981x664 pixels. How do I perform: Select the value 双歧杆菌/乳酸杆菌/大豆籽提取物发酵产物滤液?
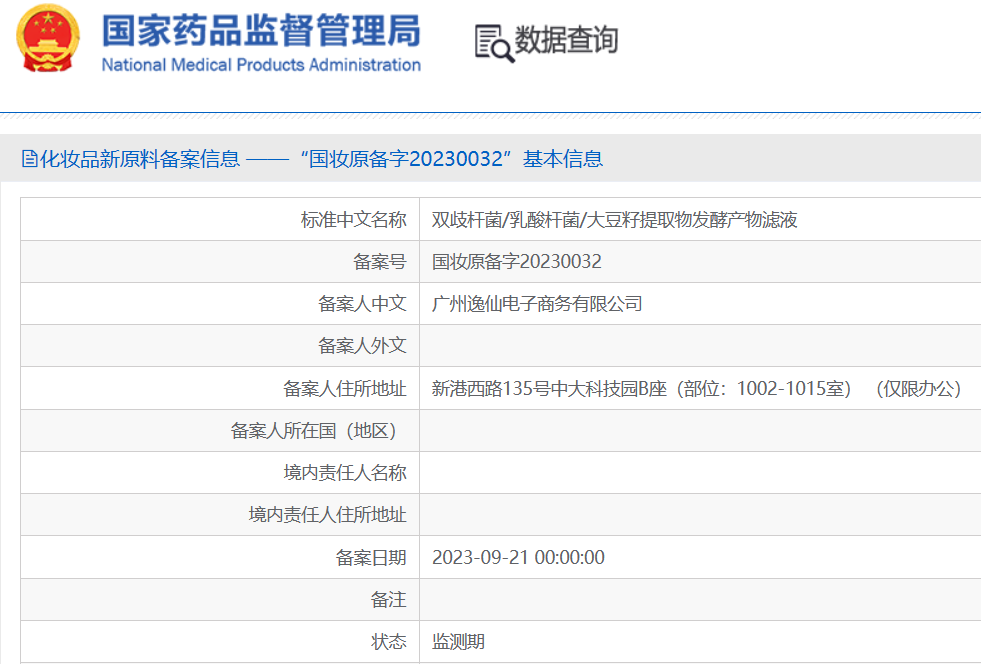click(x=614, y=220)
